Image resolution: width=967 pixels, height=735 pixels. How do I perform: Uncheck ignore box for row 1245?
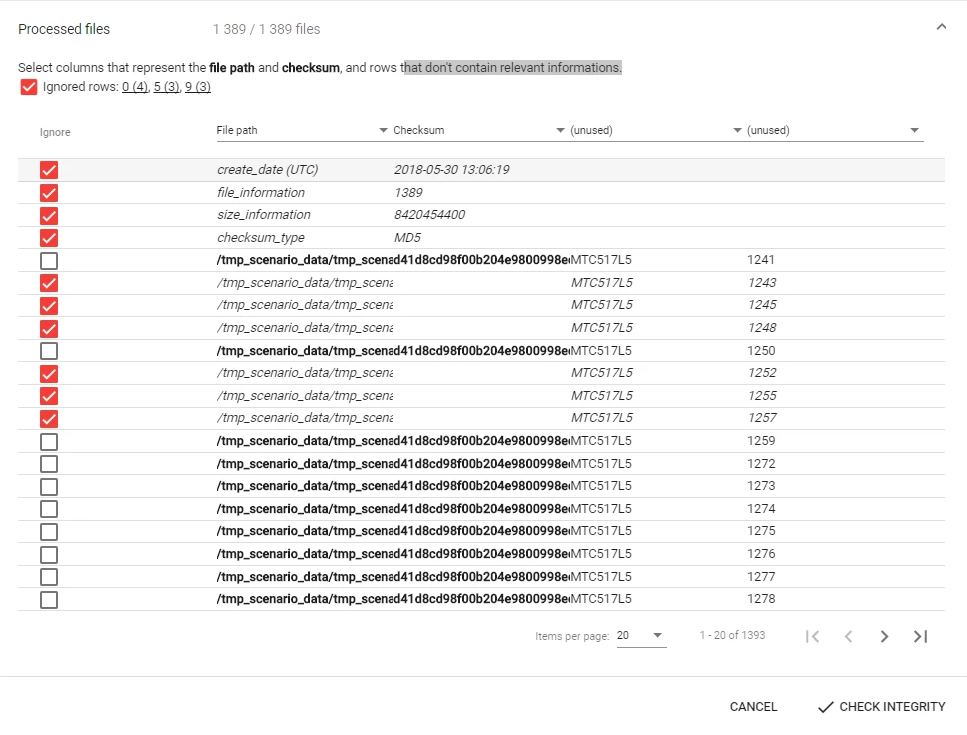[49, 306]
